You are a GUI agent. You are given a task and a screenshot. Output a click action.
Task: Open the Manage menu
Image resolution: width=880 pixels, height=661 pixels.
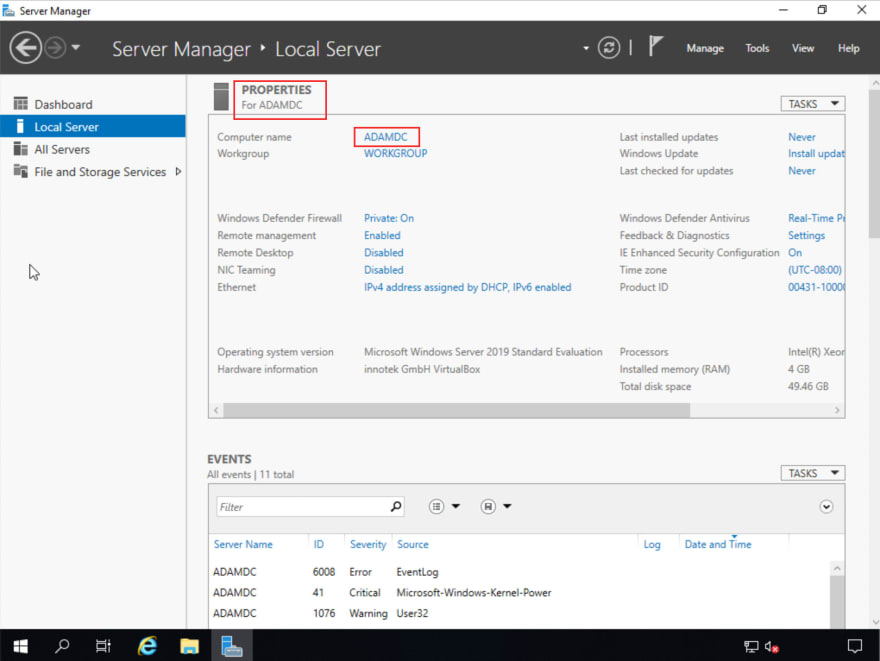click(x=705, y=48)
